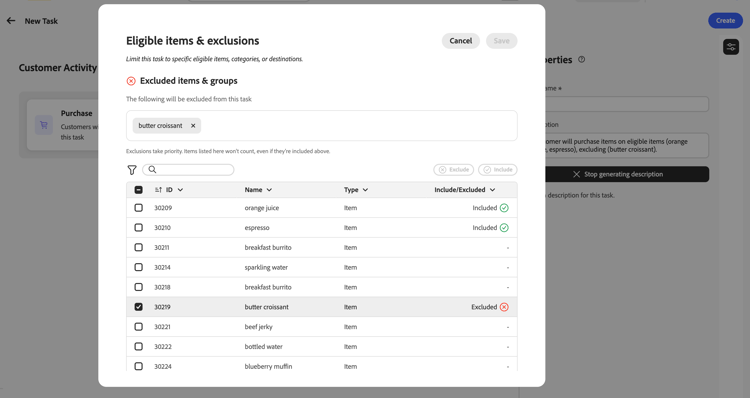Click the New Task page title
The width and height of the screenshot is (750, 398).
[41, 21]
